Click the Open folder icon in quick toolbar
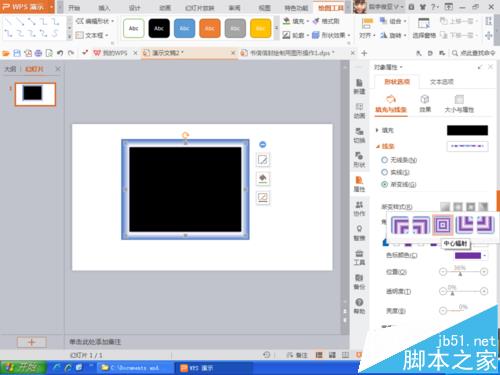500x375 pixels. (x=6, y=53)
